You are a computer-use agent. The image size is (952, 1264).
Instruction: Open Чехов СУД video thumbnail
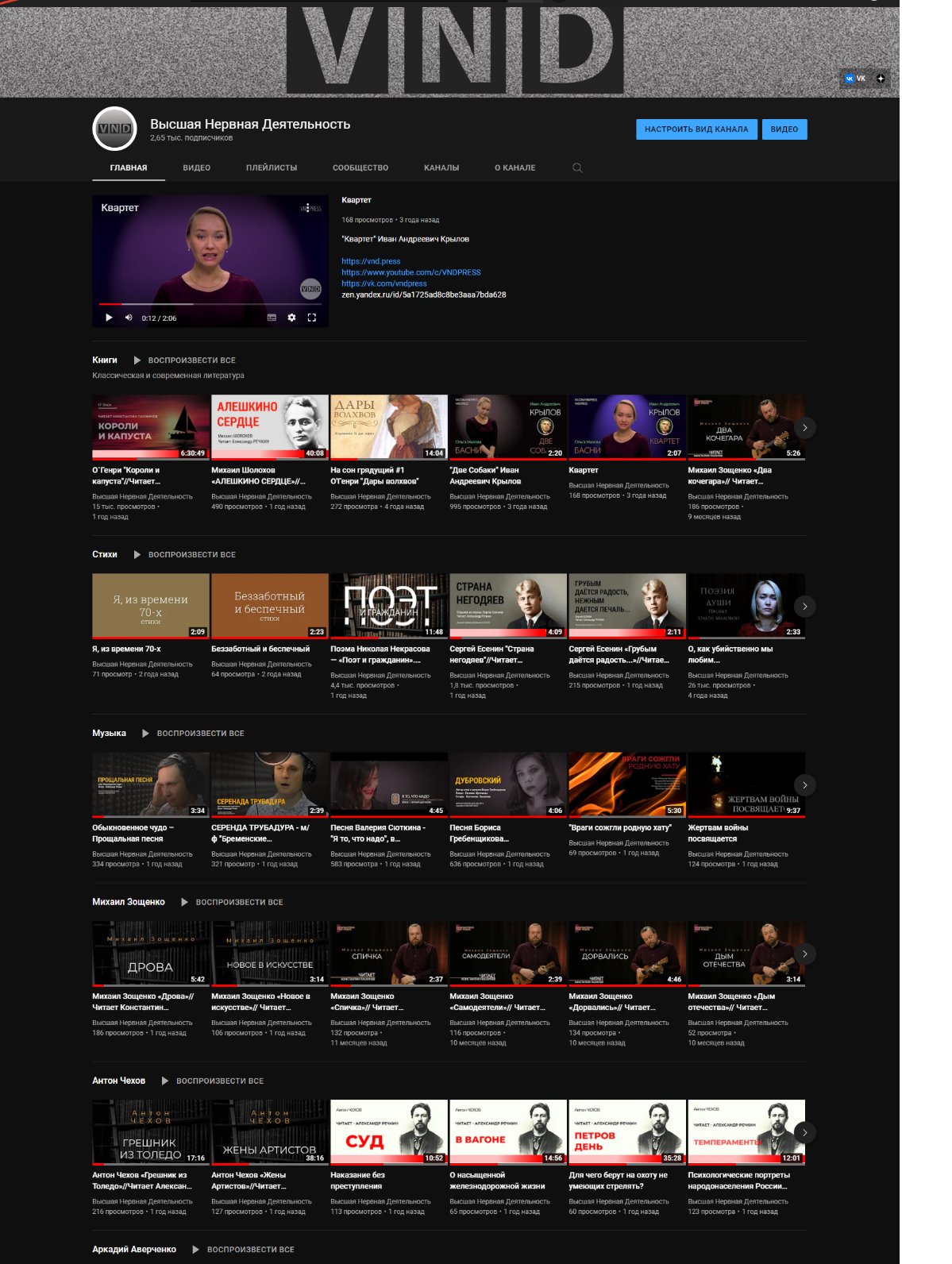[389, 1132]
